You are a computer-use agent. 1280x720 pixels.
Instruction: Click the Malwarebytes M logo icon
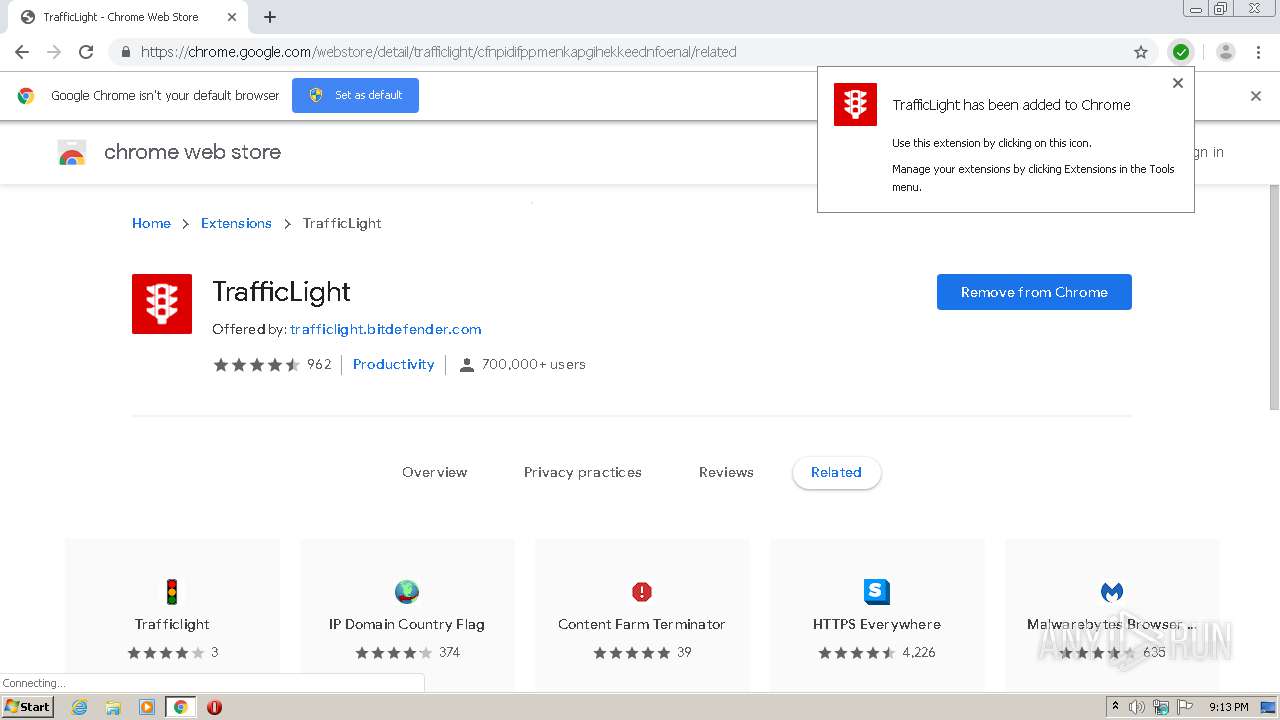click(1112, 592)
